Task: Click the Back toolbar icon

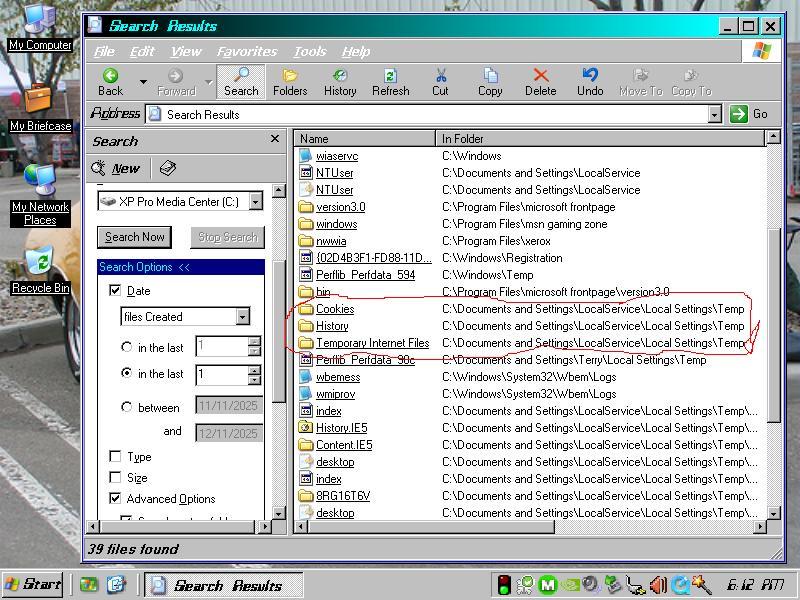Action: [110, 77]
